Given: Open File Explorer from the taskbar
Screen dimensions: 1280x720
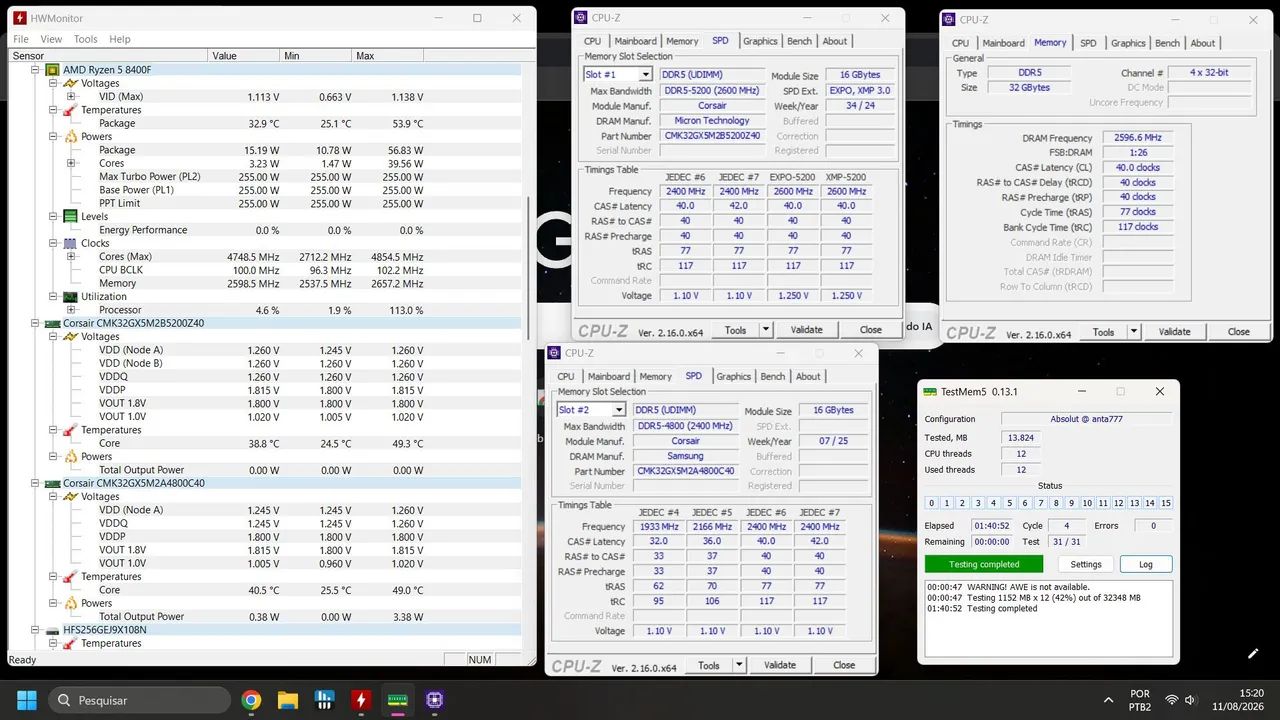Looking at the screenshot, I should (288, 700).
